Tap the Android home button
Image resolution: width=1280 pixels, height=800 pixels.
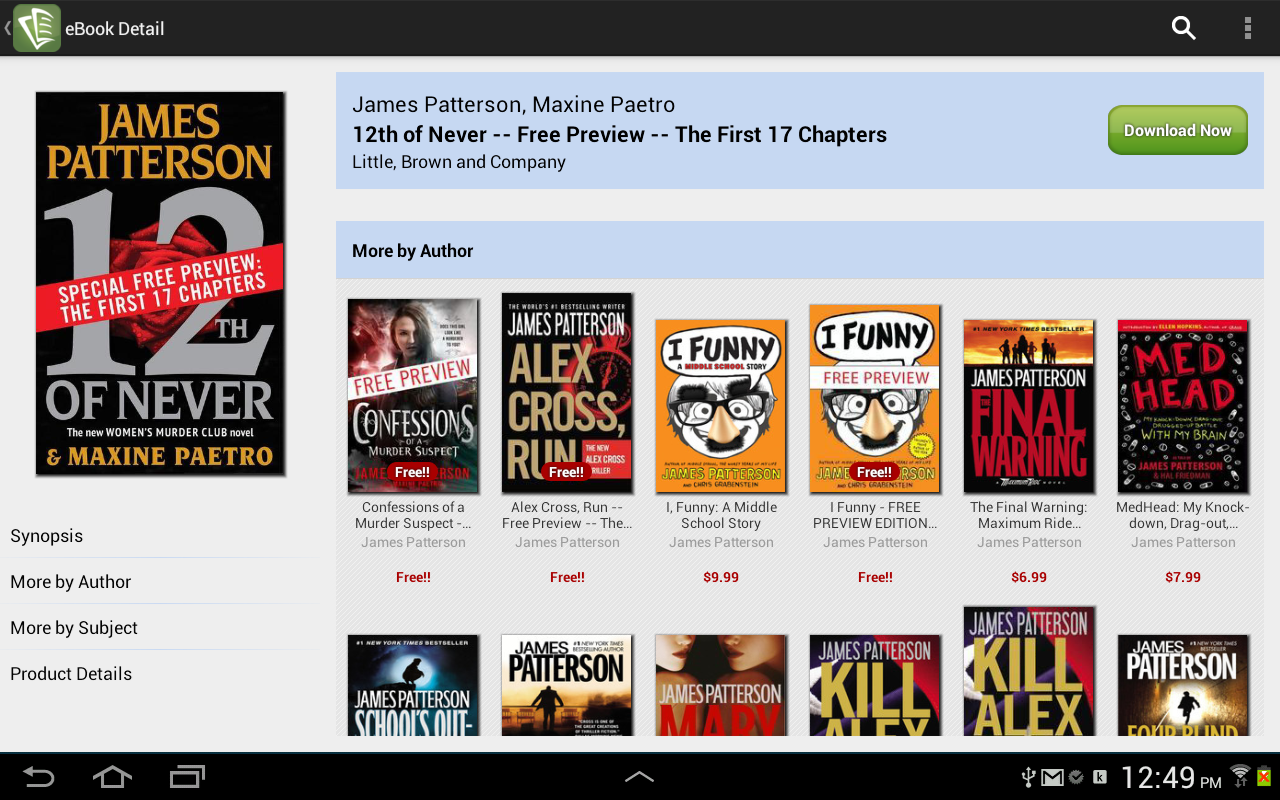coord(112,777)
